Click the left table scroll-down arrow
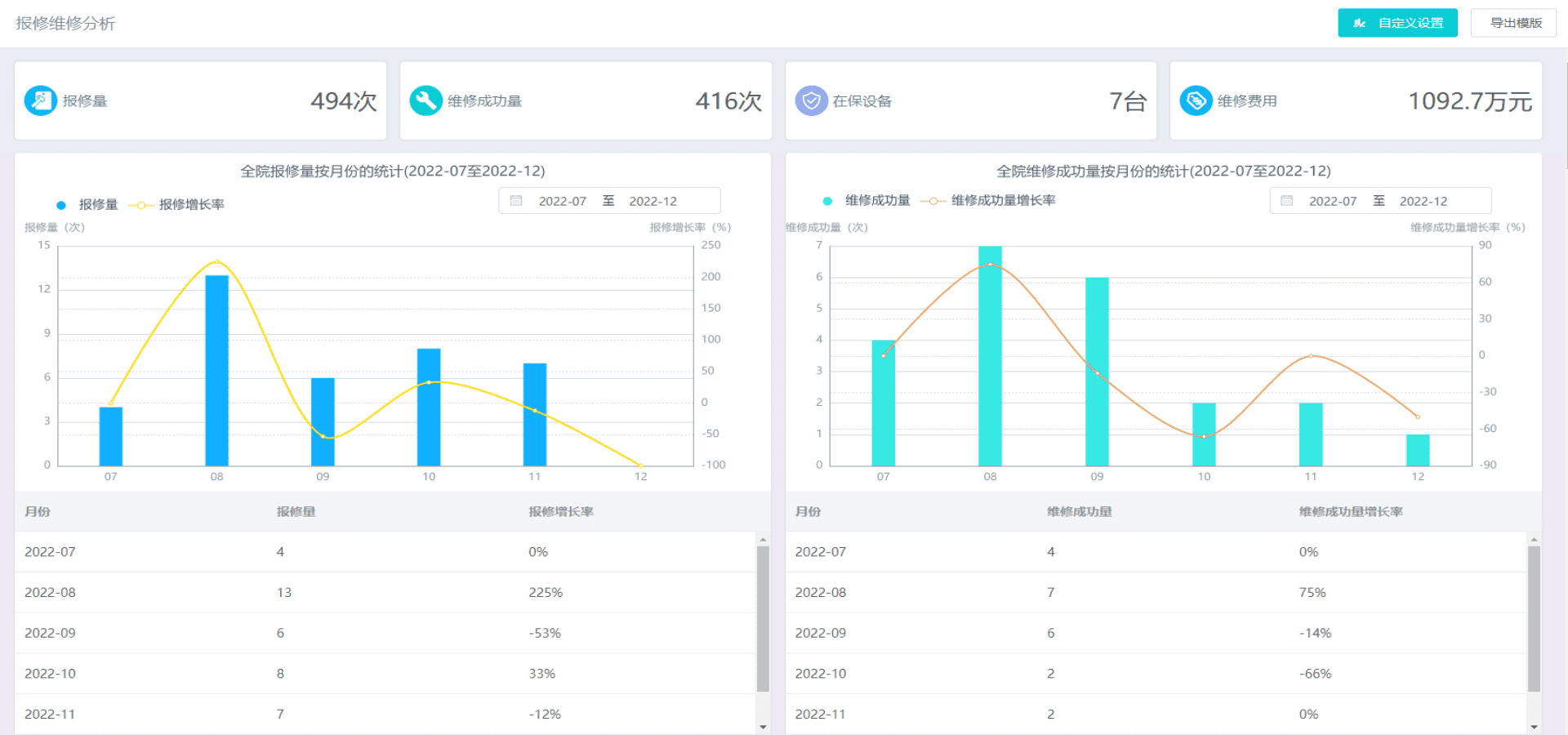This screenshot has height=735, width=1568. click(x=763, y=726)
